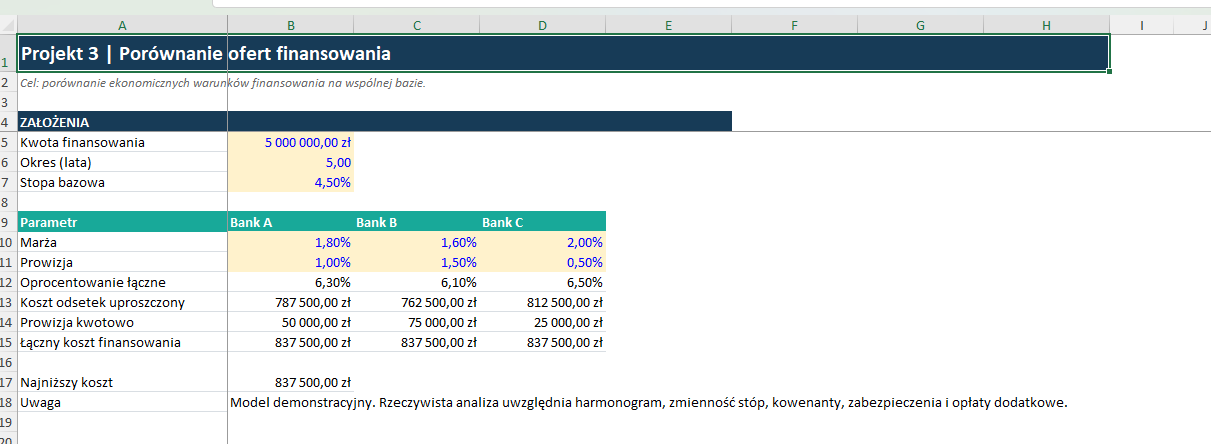The height and width of the screenshot is (444, 1211).
Task: Select row 9 via its row number
Action: coord(8,222)
